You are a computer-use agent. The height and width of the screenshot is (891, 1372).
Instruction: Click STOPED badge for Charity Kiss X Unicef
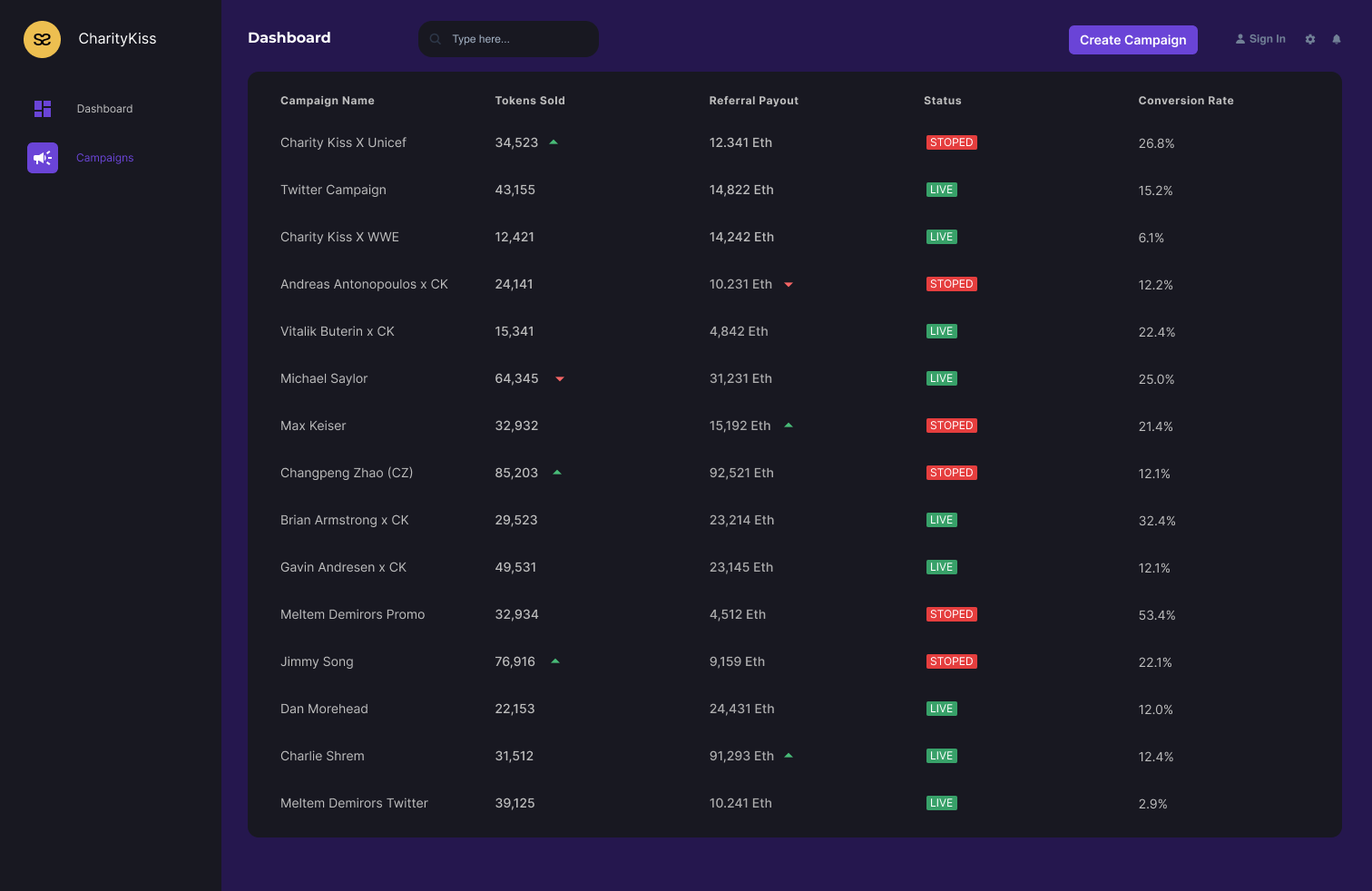pos(951,142)
